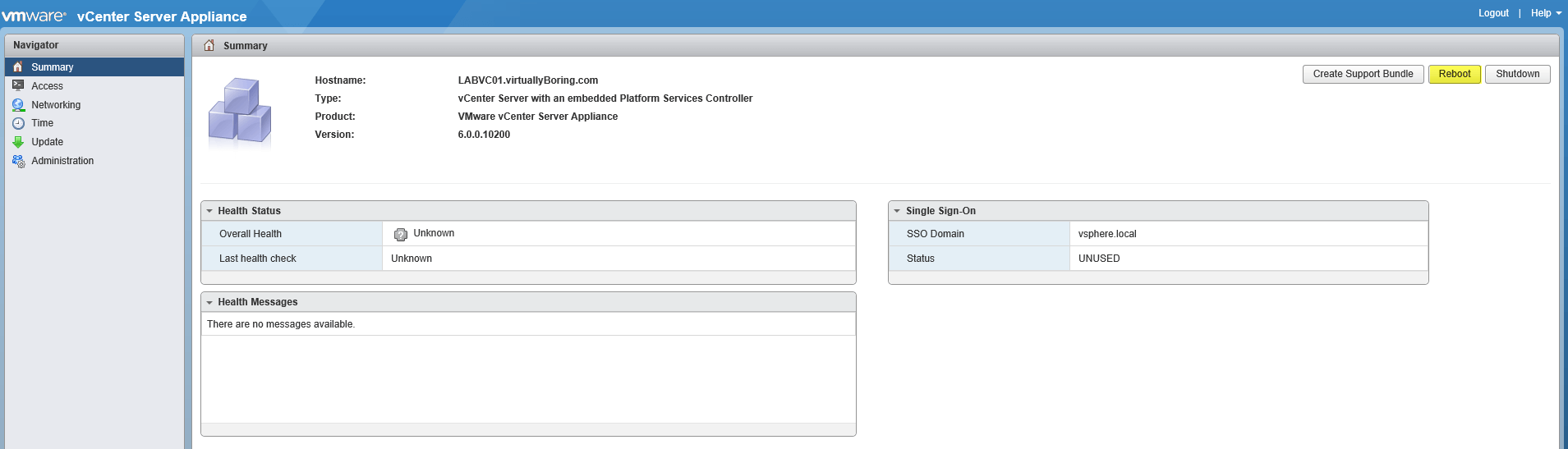Click the Overall Health row label

click(251, 234)
